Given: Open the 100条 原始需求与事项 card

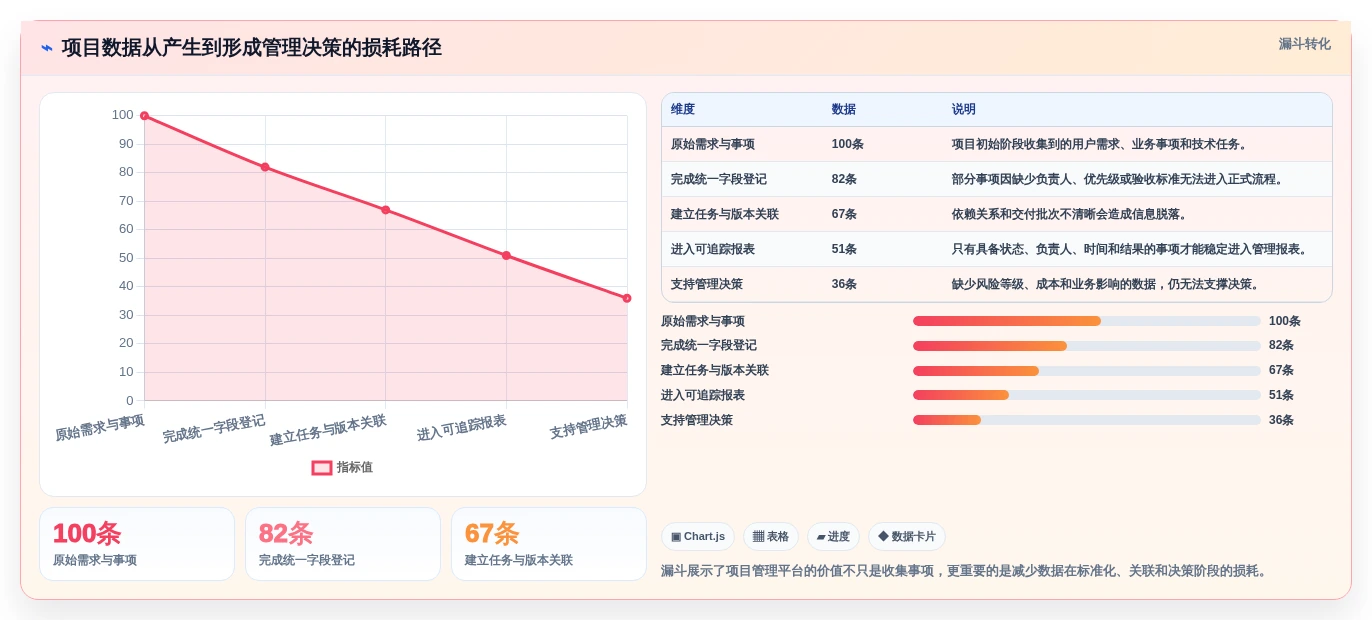Looking at the screenshot, I should tap(137, 544).
